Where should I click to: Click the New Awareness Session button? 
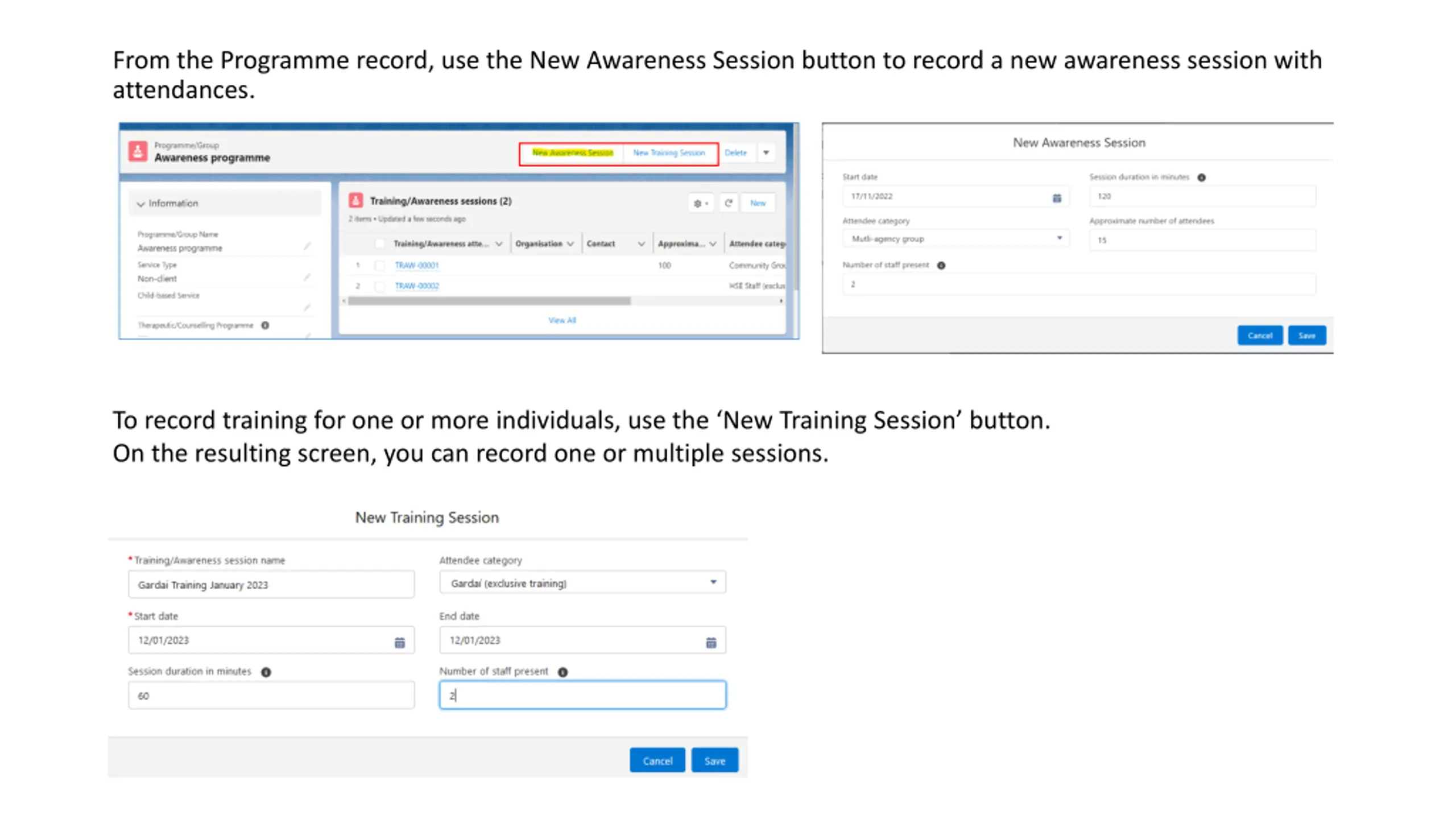[x=572, y=152]
